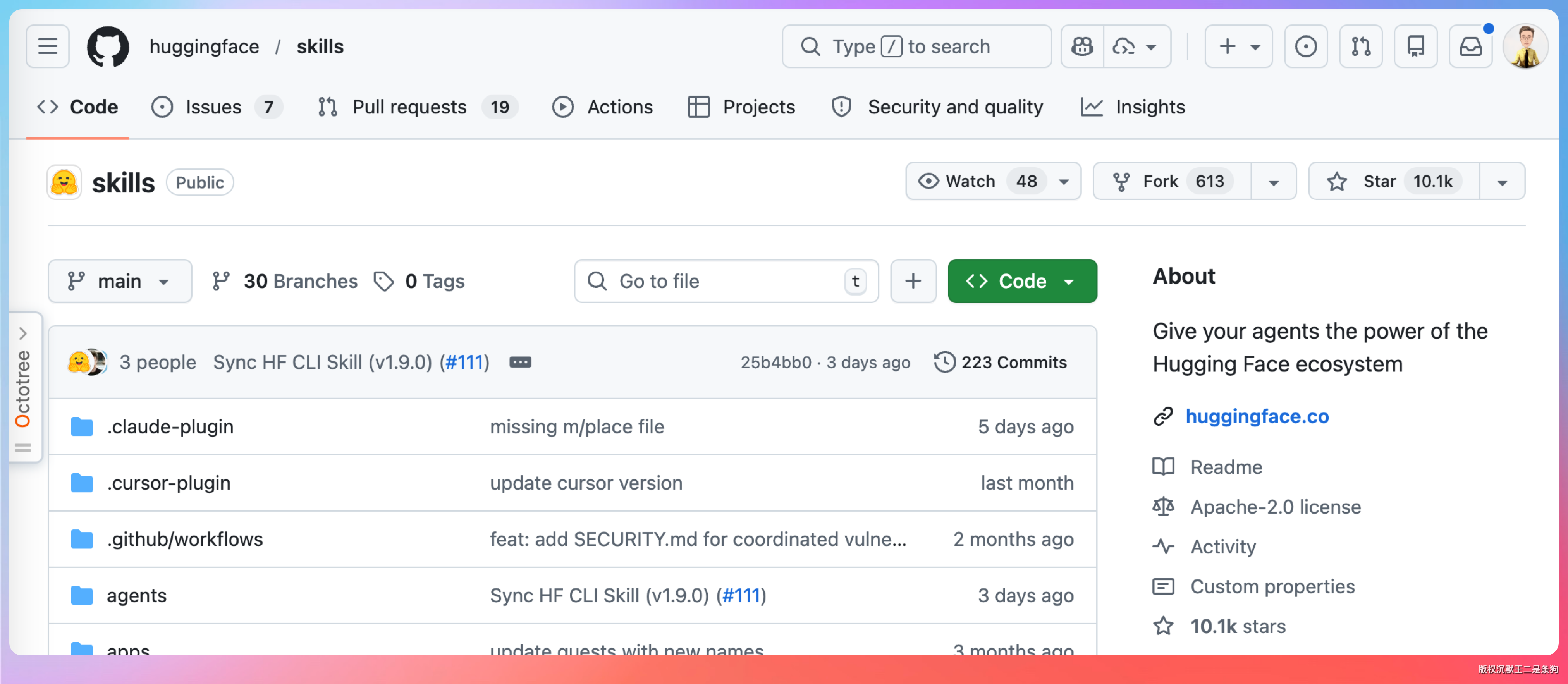Click the GitHub logo icon
The image size is (1568, 684).
(108, 46)
